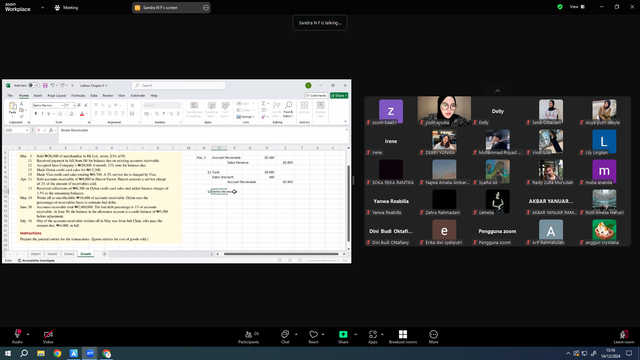The height and width of the screenshot is (360, 640).
Task: Open Excel font name dropdown
Action: click(62, 105)
